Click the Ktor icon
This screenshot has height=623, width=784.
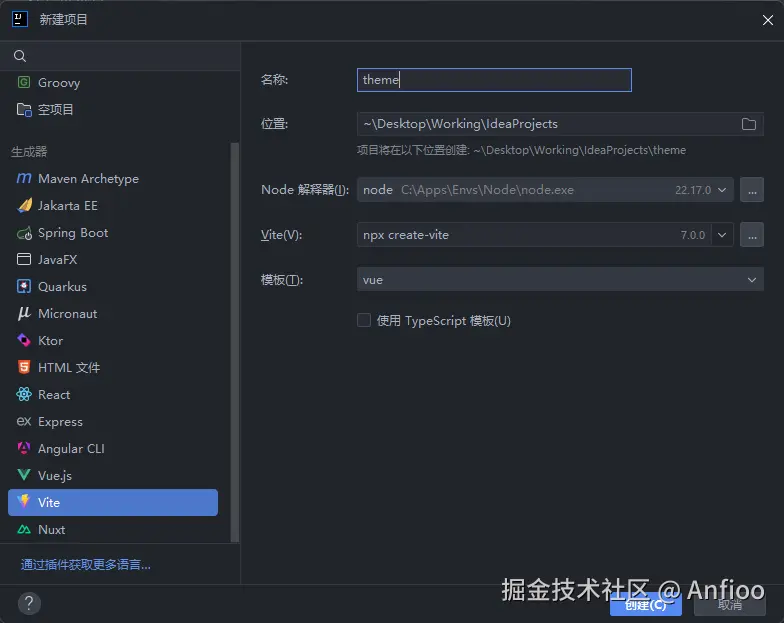coord(24,340)
